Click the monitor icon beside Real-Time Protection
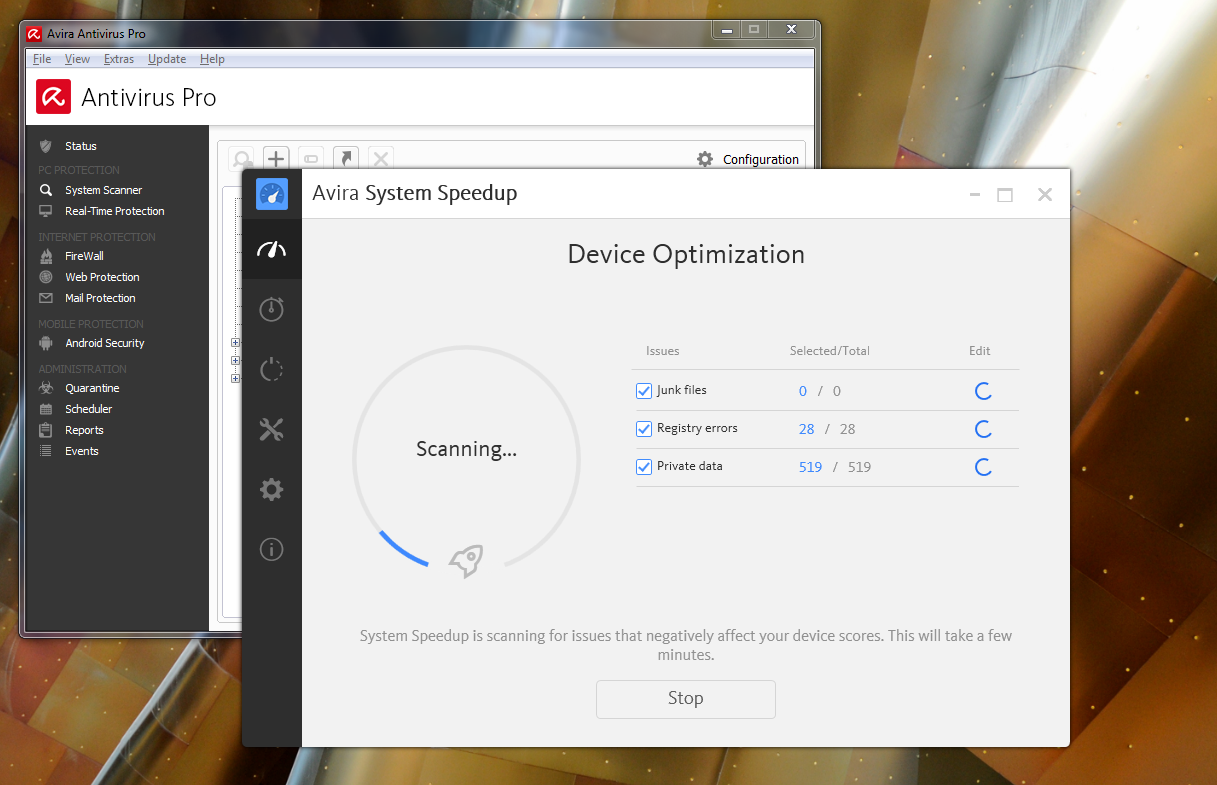 pos(45,211)
